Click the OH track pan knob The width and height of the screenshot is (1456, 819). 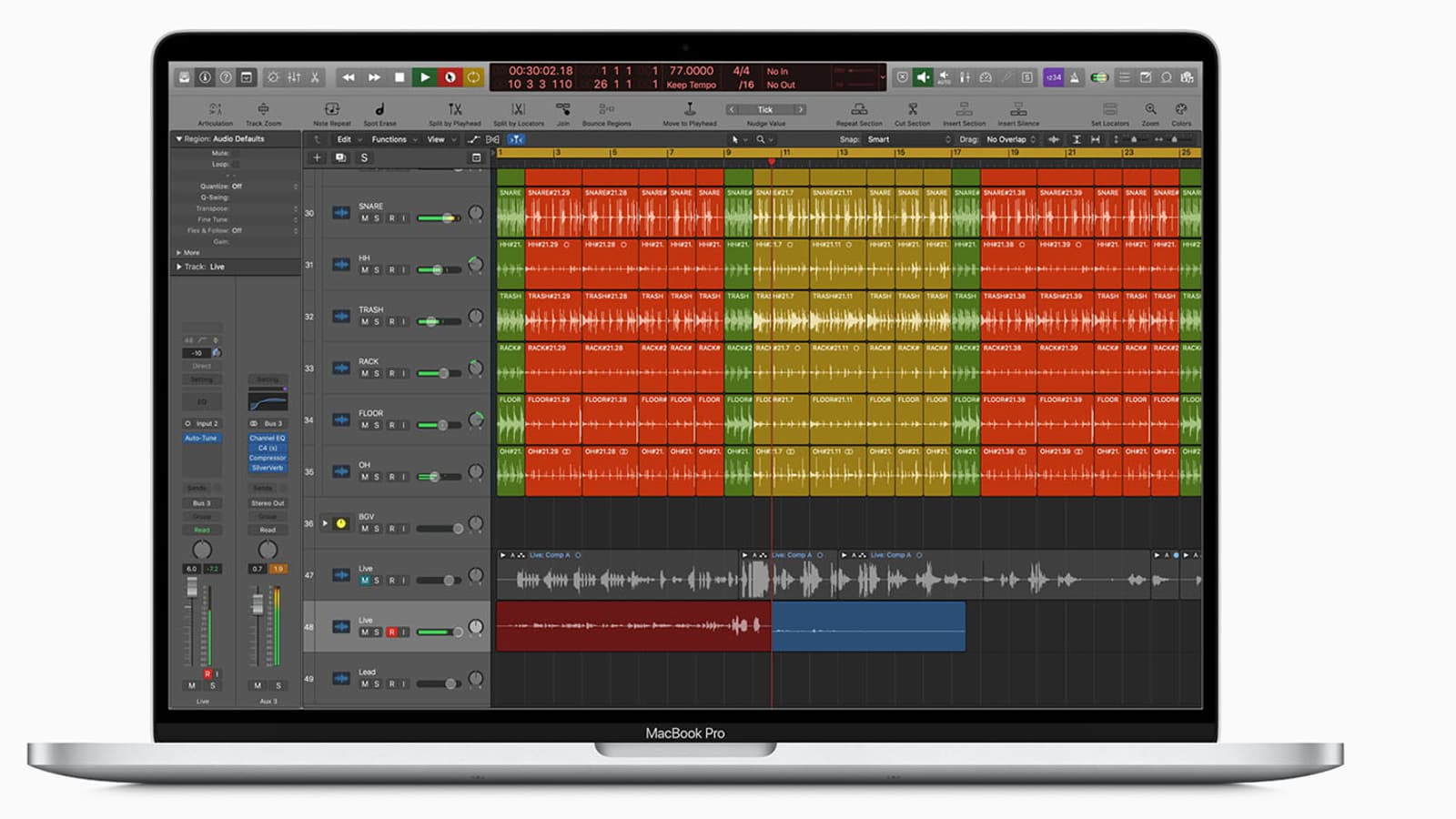pyautogui.click(x=475, y=471)
